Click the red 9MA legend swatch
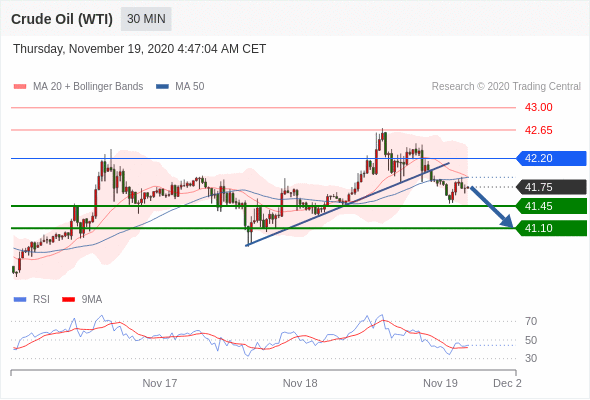 (x=68, y=300)
